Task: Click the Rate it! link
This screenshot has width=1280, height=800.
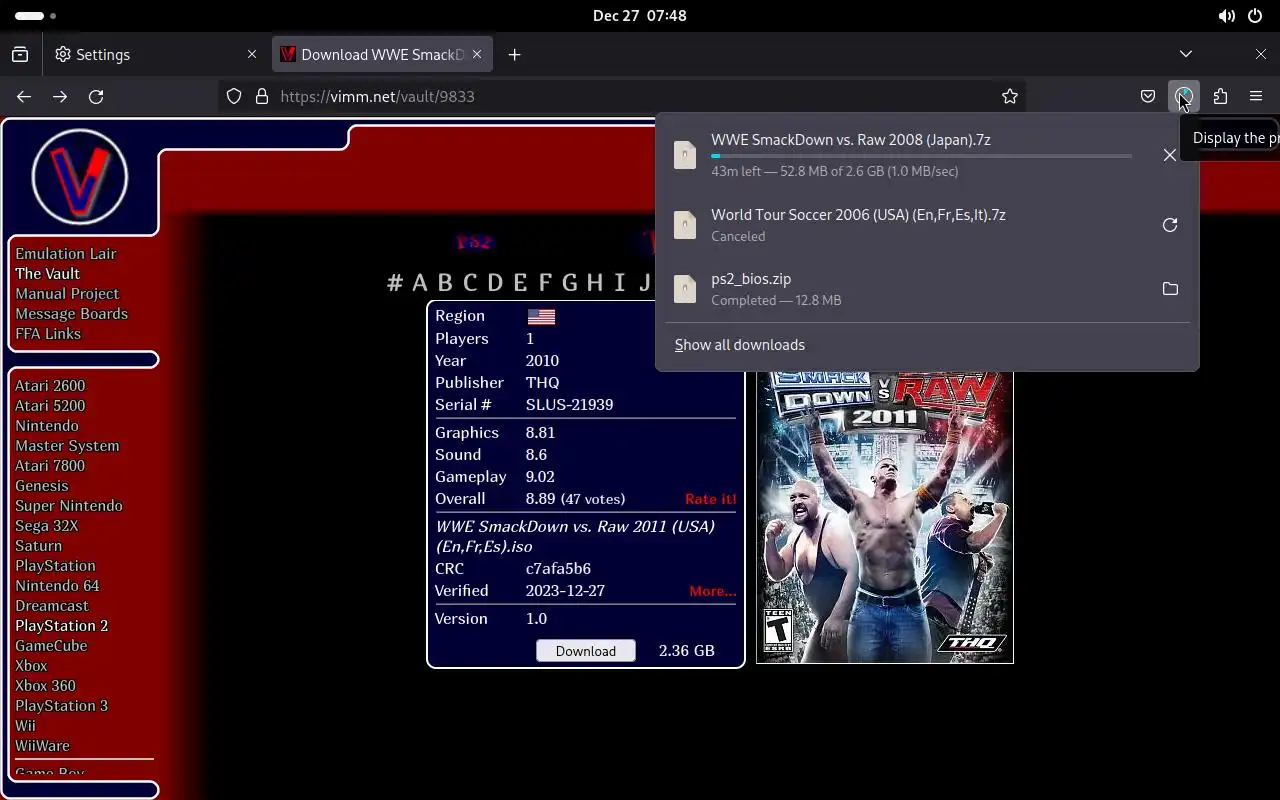Action: tap(710, 499)
